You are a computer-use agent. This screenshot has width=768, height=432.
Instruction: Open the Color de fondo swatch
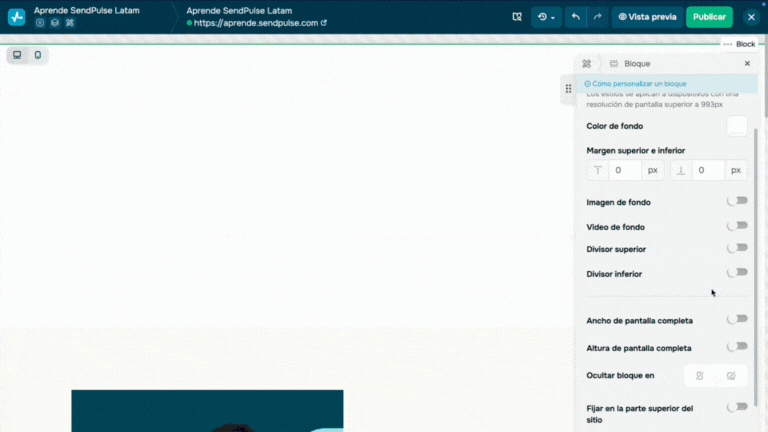tap(737, 126)
